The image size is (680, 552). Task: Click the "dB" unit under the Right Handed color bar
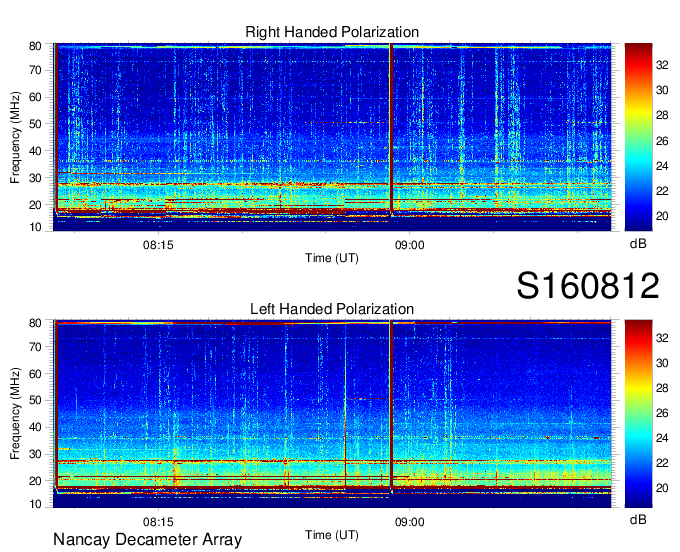point(638,244)
